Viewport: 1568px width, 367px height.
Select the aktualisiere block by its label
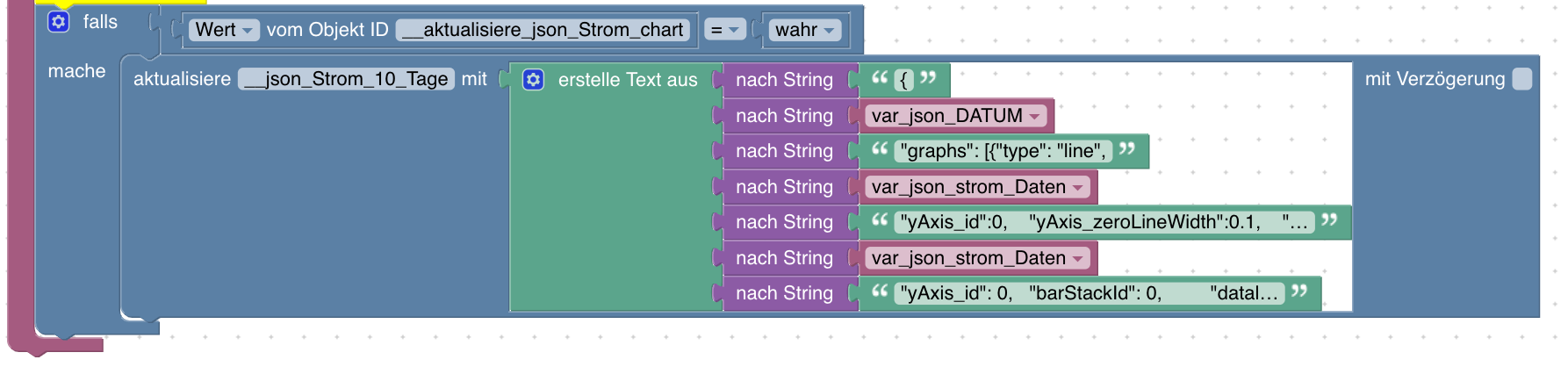coord(182,79)
